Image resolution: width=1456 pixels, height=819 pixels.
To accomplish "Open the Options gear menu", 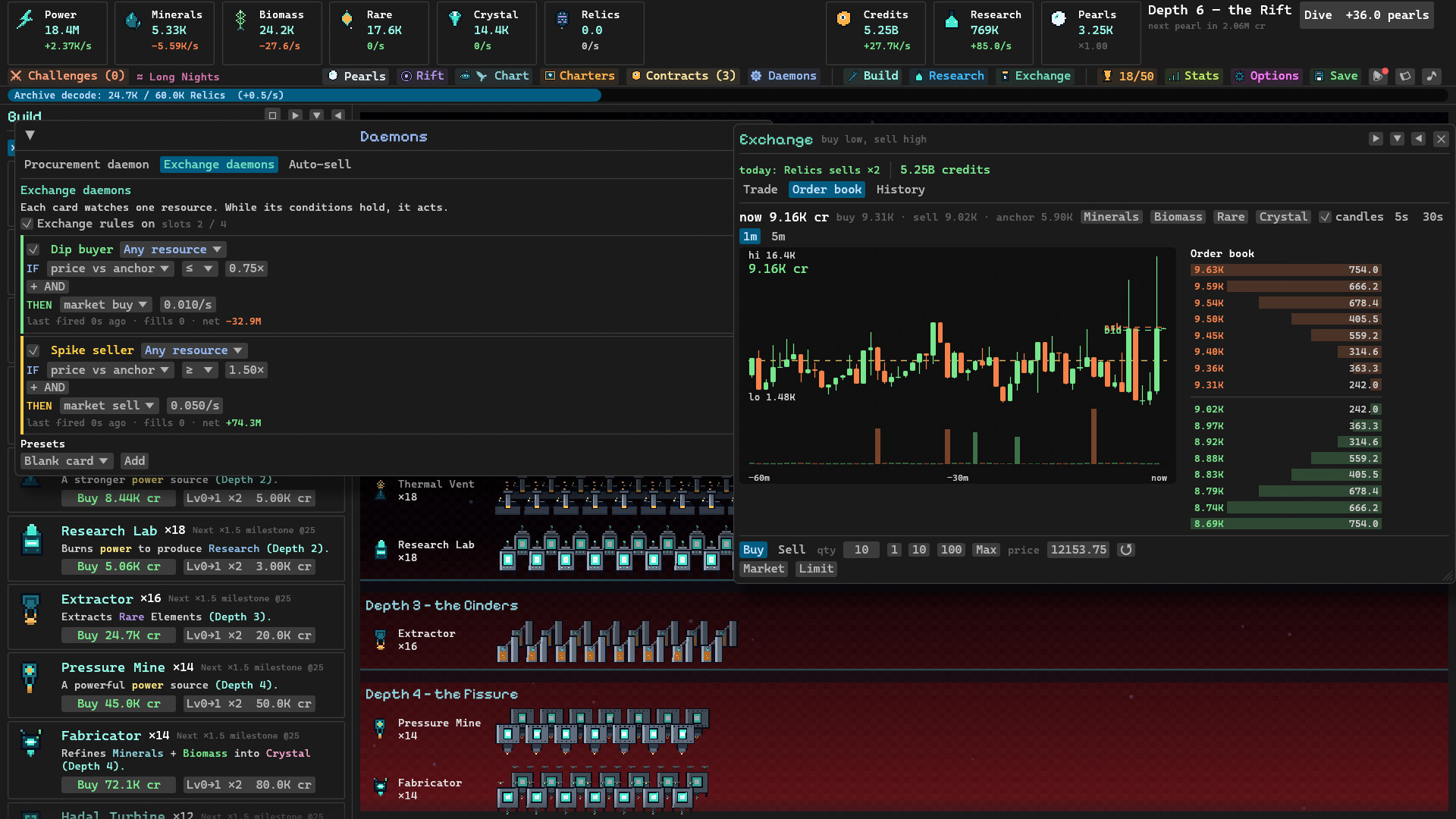I will pos(1266,76).
